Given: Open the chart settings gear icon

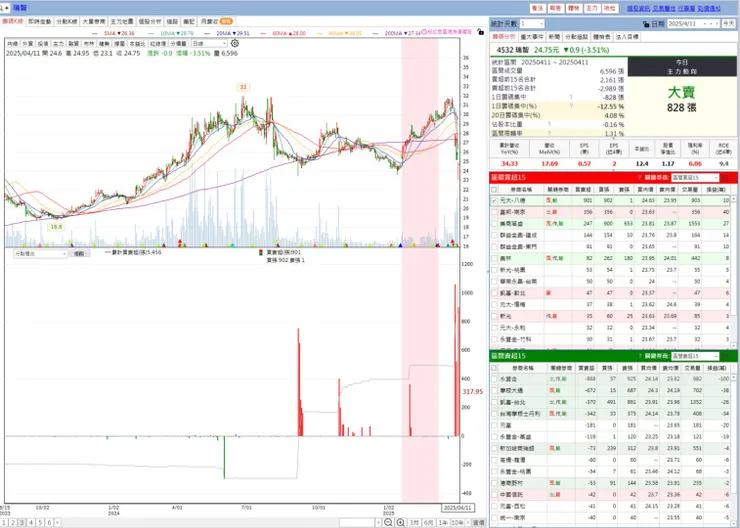Looking at the screenshot, I should click(x=235, y=43).
